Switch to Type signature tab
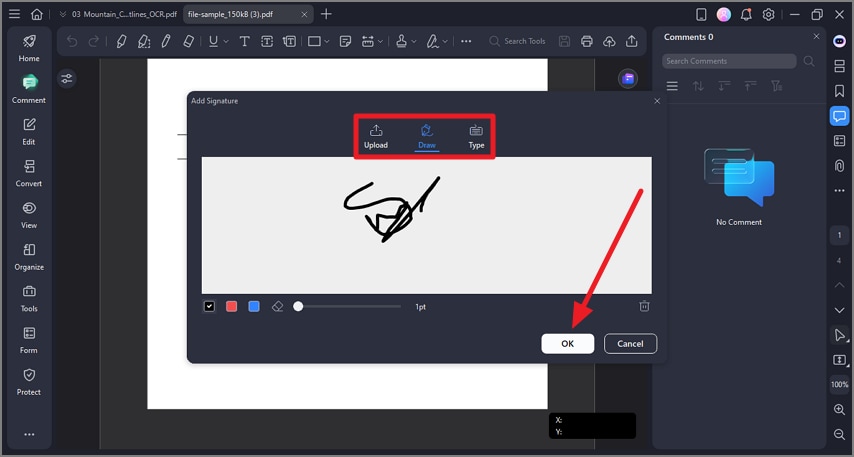The image size is (854, 457). (x=477, y=137)
